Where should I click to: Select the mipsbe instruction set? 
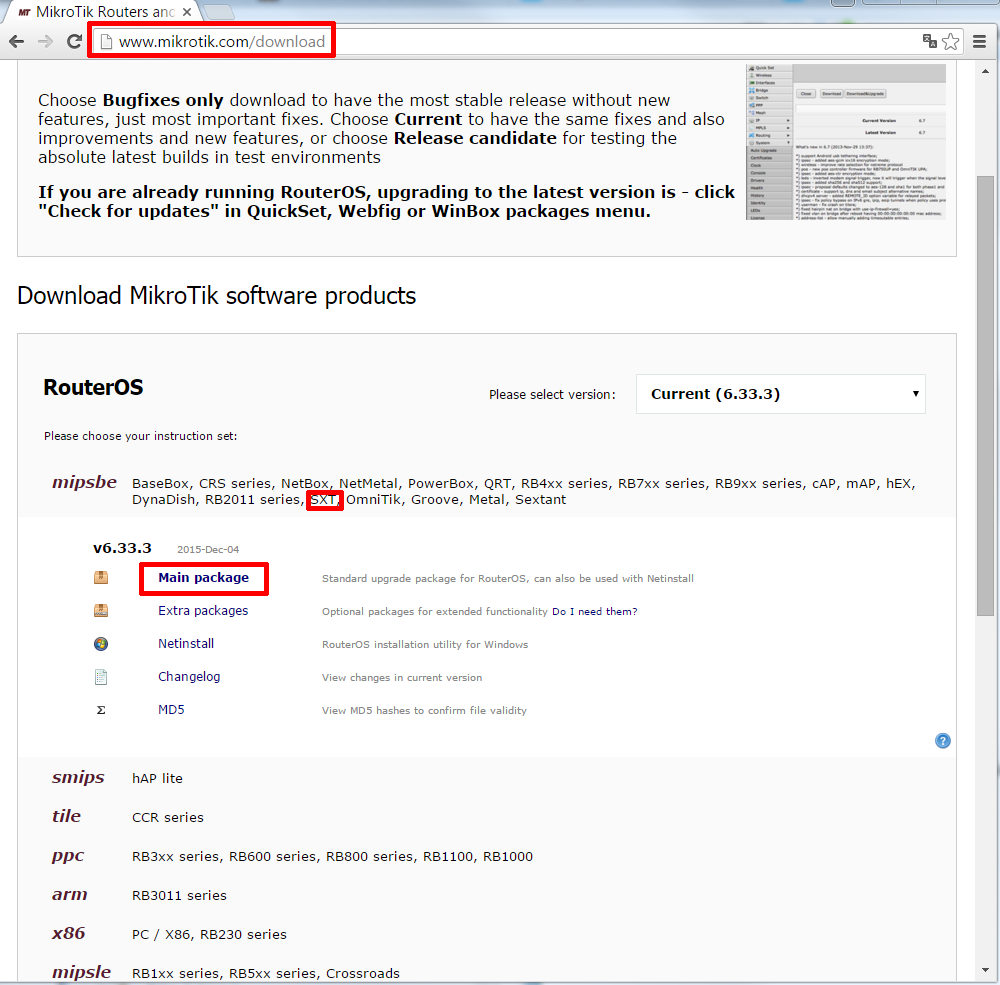coord(84,483)
